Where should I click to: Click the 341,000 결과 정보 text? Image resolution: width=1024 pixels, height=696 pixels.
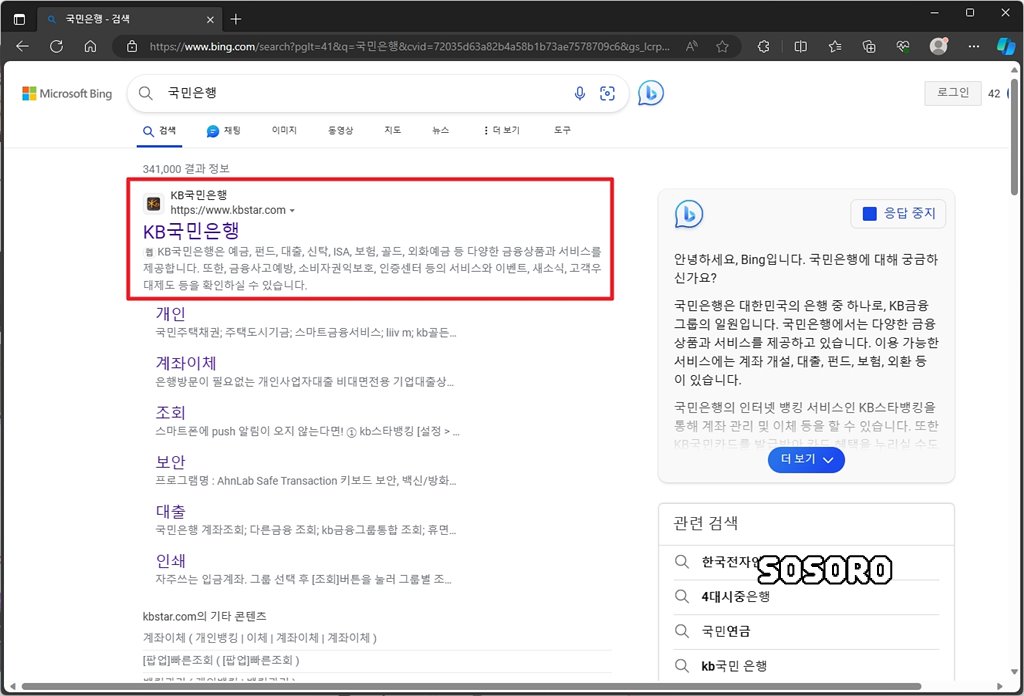coord(186,169)
